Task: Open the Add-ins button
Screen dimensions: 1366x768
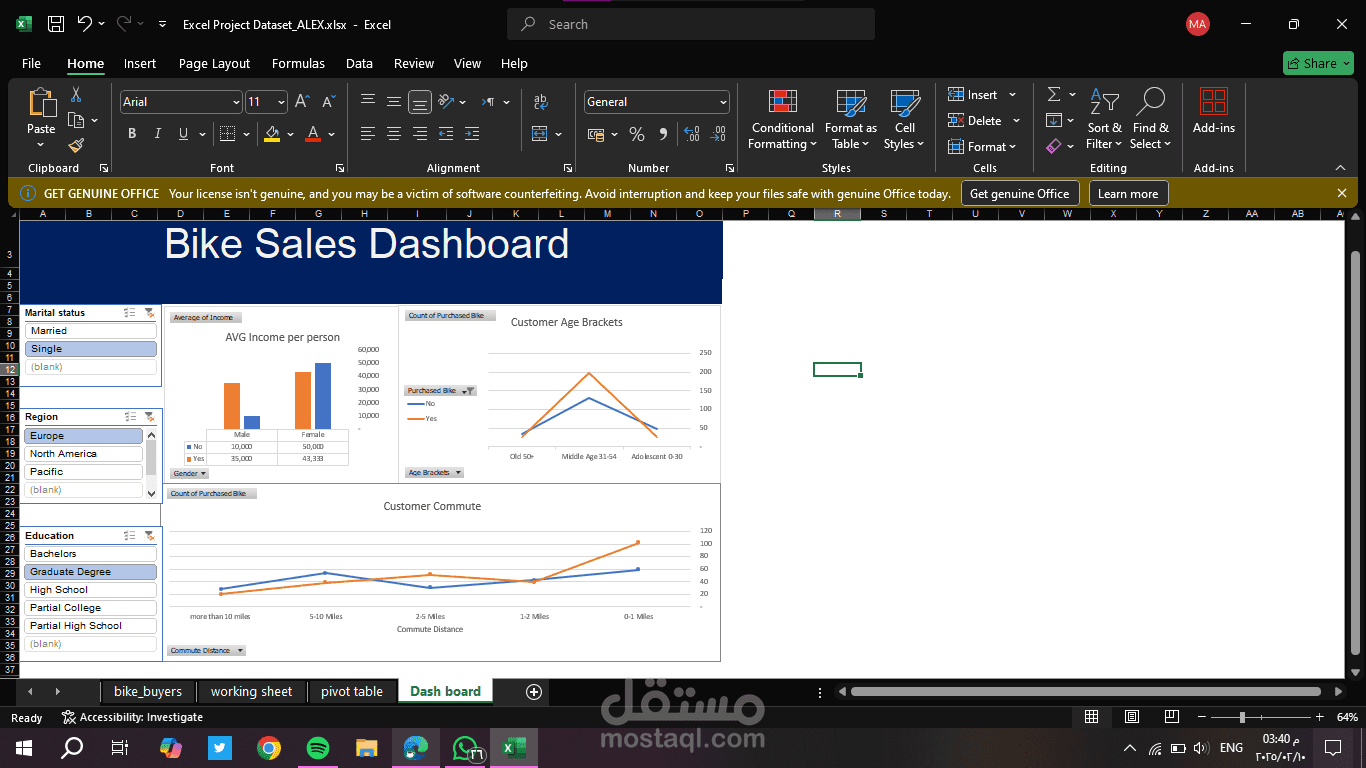Action: (x=1214, y=111)
